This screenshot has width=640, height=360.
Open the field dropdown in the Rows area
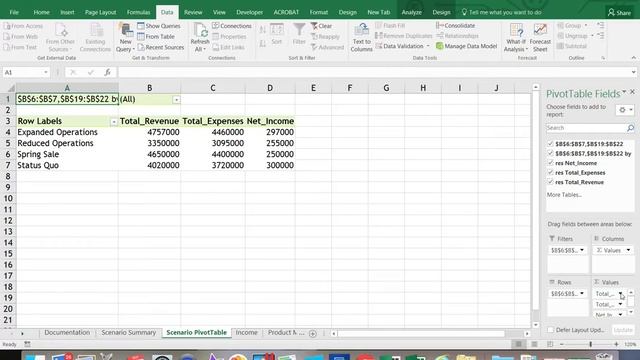582,293
